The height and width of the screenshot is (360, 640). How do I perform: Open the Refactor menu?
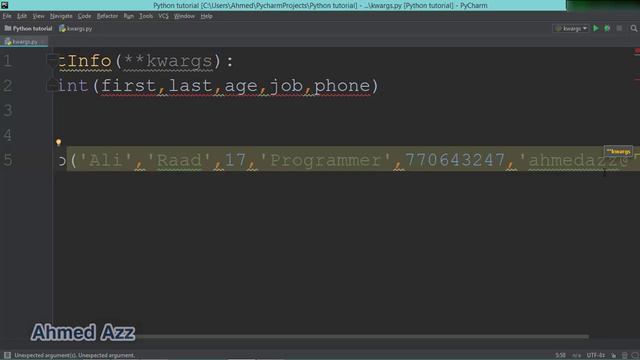[x=107, y=16]
